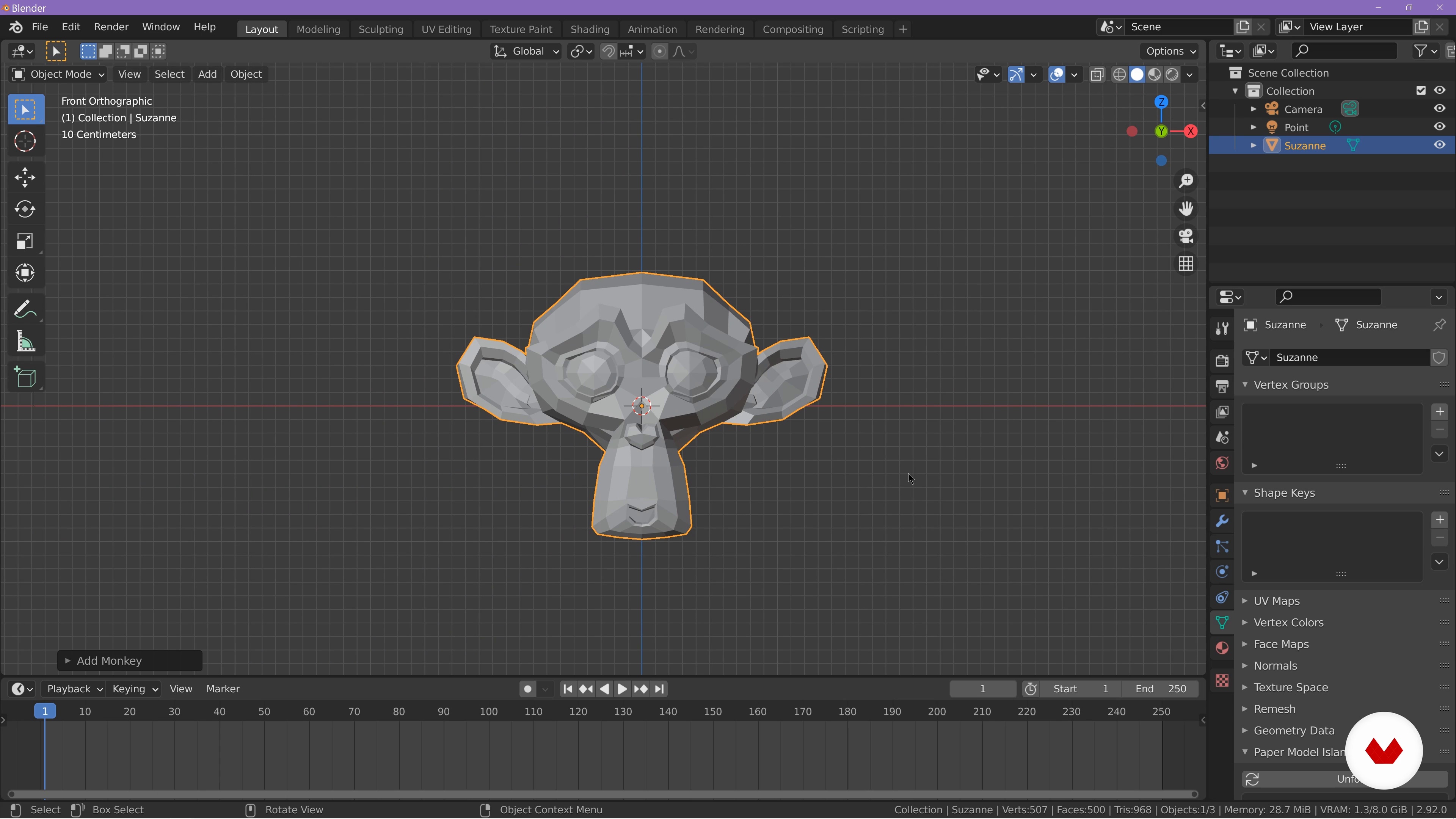The height and width of the screenshot is (819, 1456).
Task: Open File menu
Action: click(39, 27)
